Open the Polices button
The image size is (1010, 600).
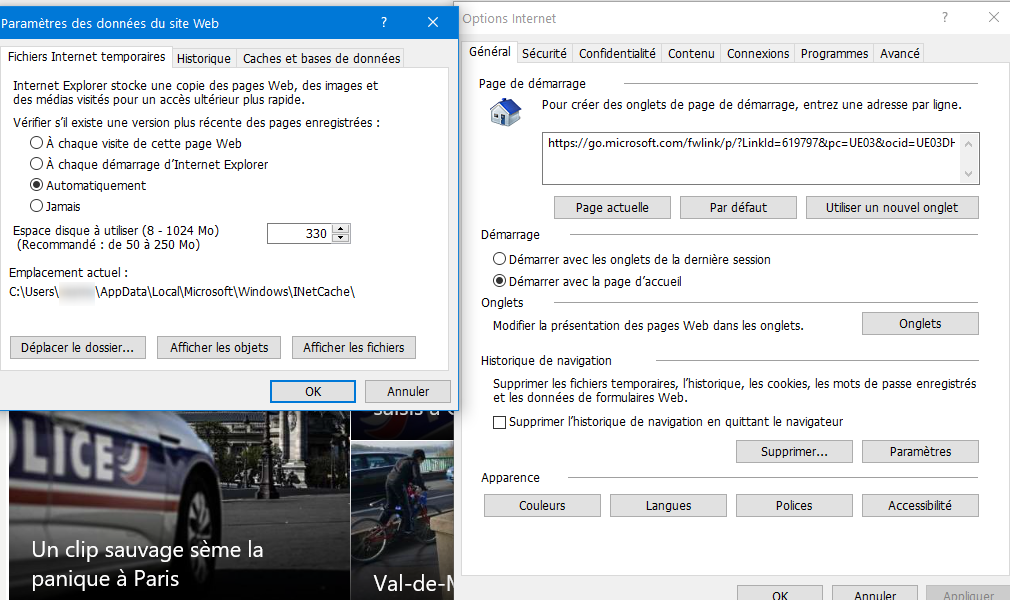(794, 505)
